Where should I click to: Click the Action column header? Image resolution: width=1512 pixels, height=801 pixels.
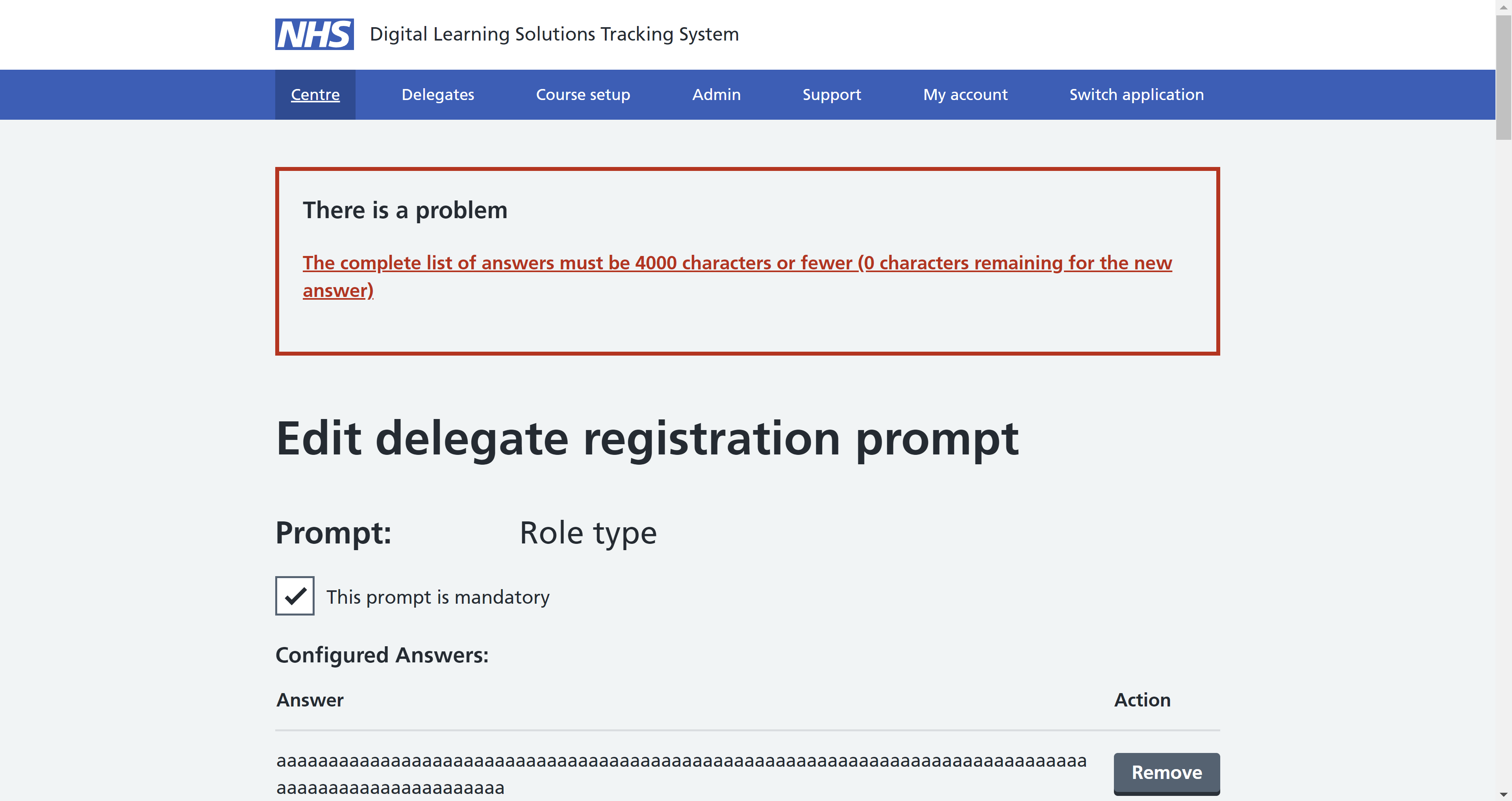click(x=1141, y=700)
